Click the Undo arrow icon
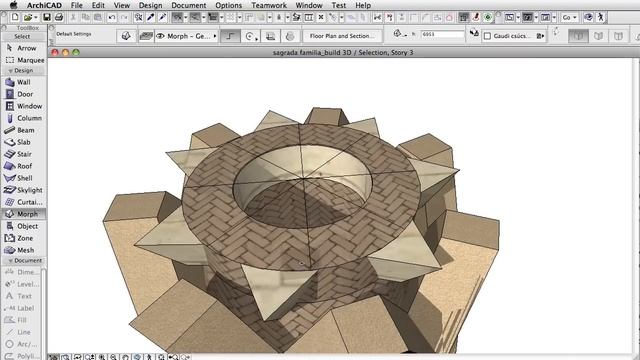Screen dimensions: 640x360 coord(111,17)
